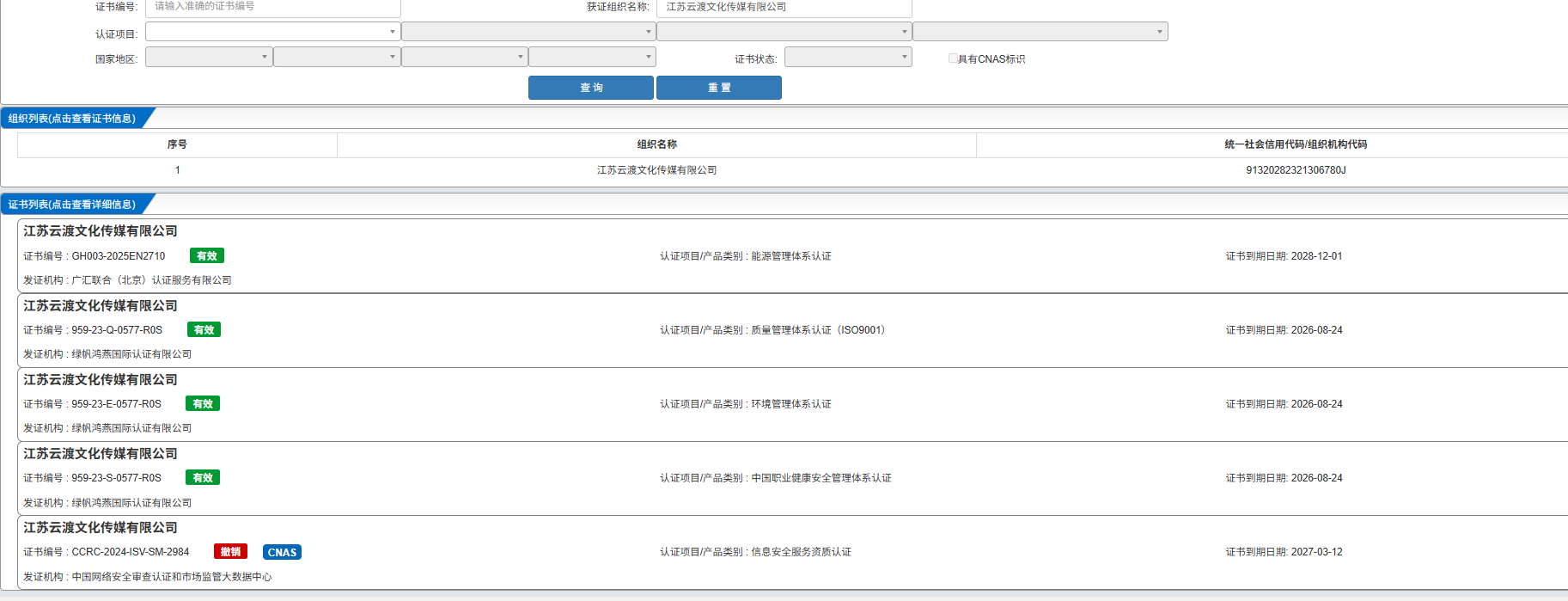This screenshot has width=1568, height=601.
Task: Click the 组织名称 column header
Action: pos(656,144)
